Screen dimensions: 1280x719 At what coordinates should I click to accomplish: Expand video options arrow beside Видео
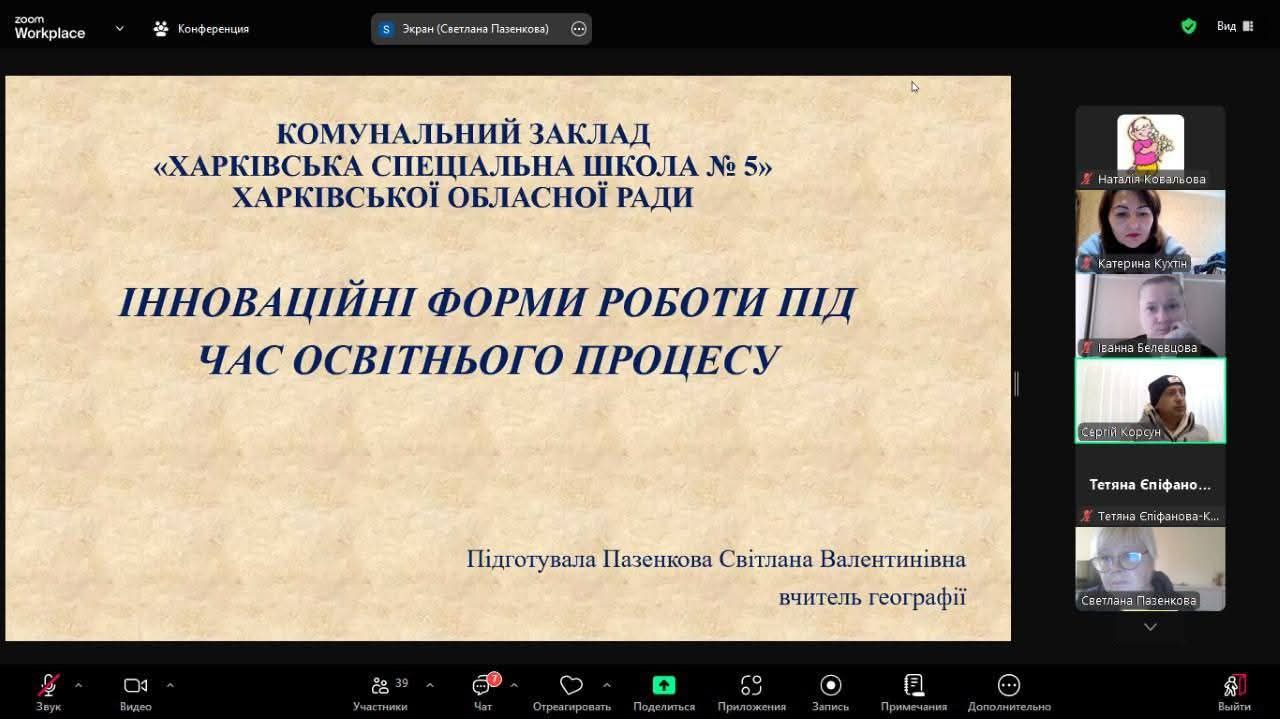[x=170, y=686]
